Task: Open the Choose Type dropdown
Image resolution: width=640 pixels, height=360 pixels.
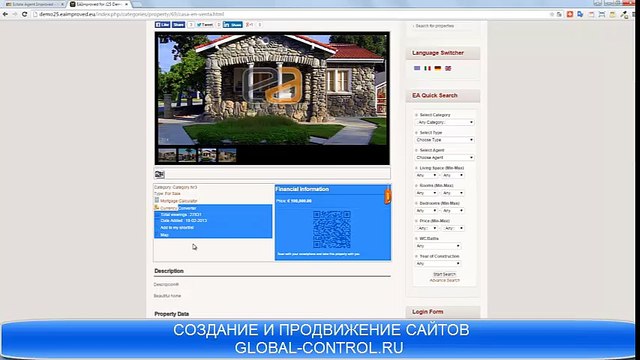Action: point(445,140)
